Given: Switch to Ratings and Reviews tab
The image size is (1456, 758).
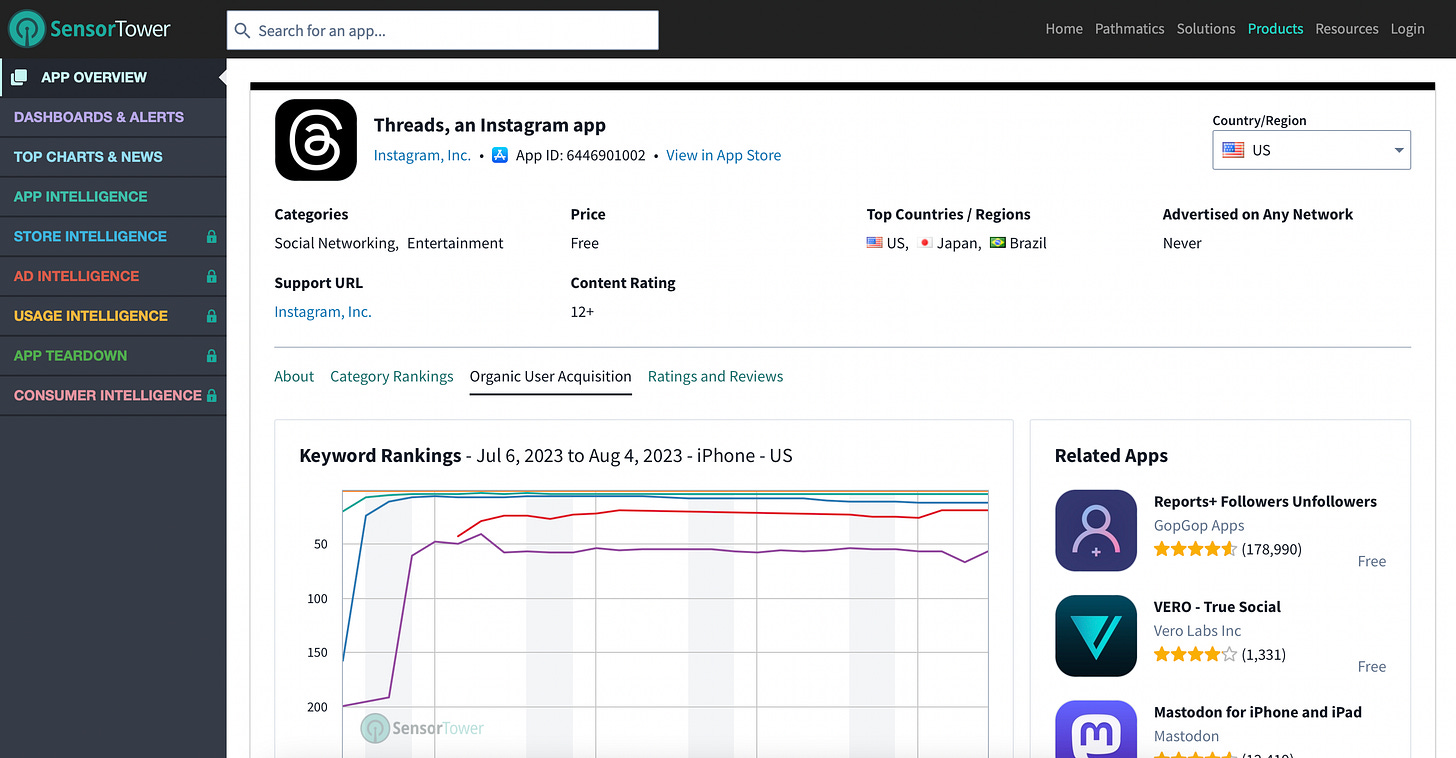Looking at the screenshot, I should [715, 376].
